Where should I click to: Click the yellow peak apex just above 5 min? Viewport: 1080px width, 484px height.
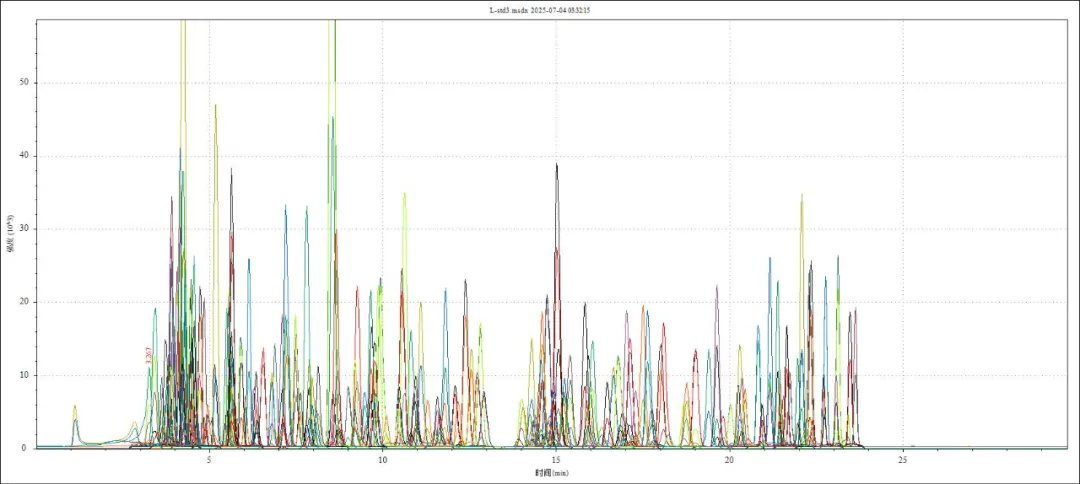(215, 105)
